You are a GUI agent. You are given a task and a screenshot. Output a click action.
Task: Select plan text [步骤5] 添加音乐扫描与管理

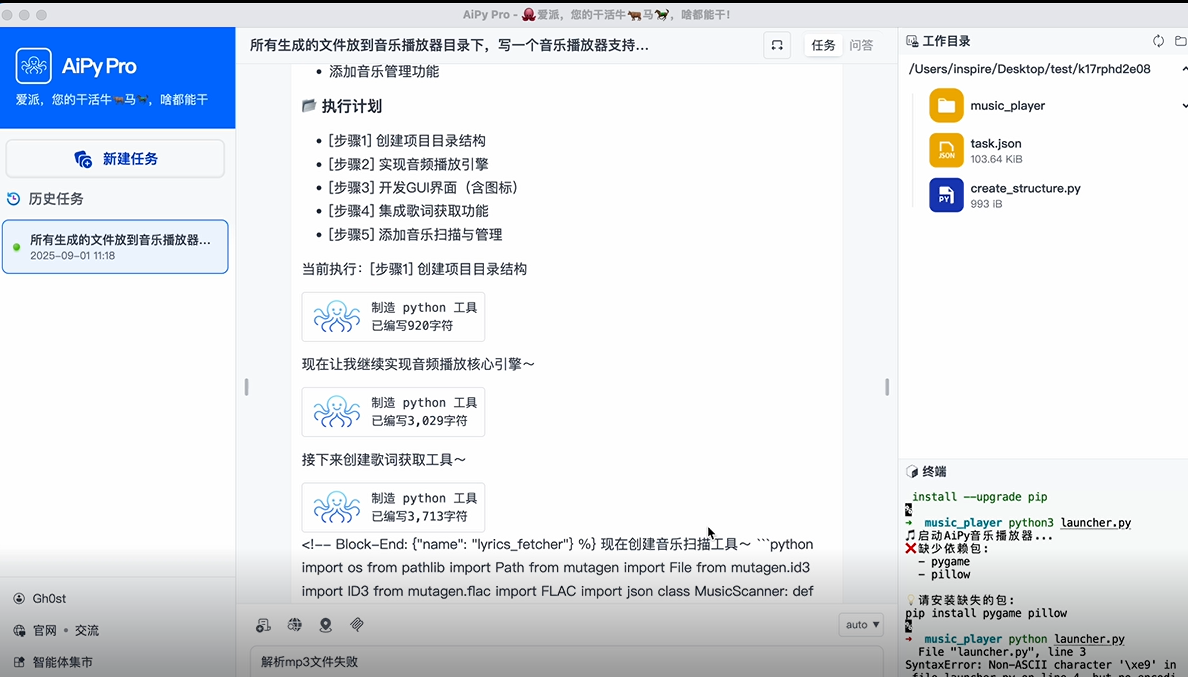click(415, 234)
